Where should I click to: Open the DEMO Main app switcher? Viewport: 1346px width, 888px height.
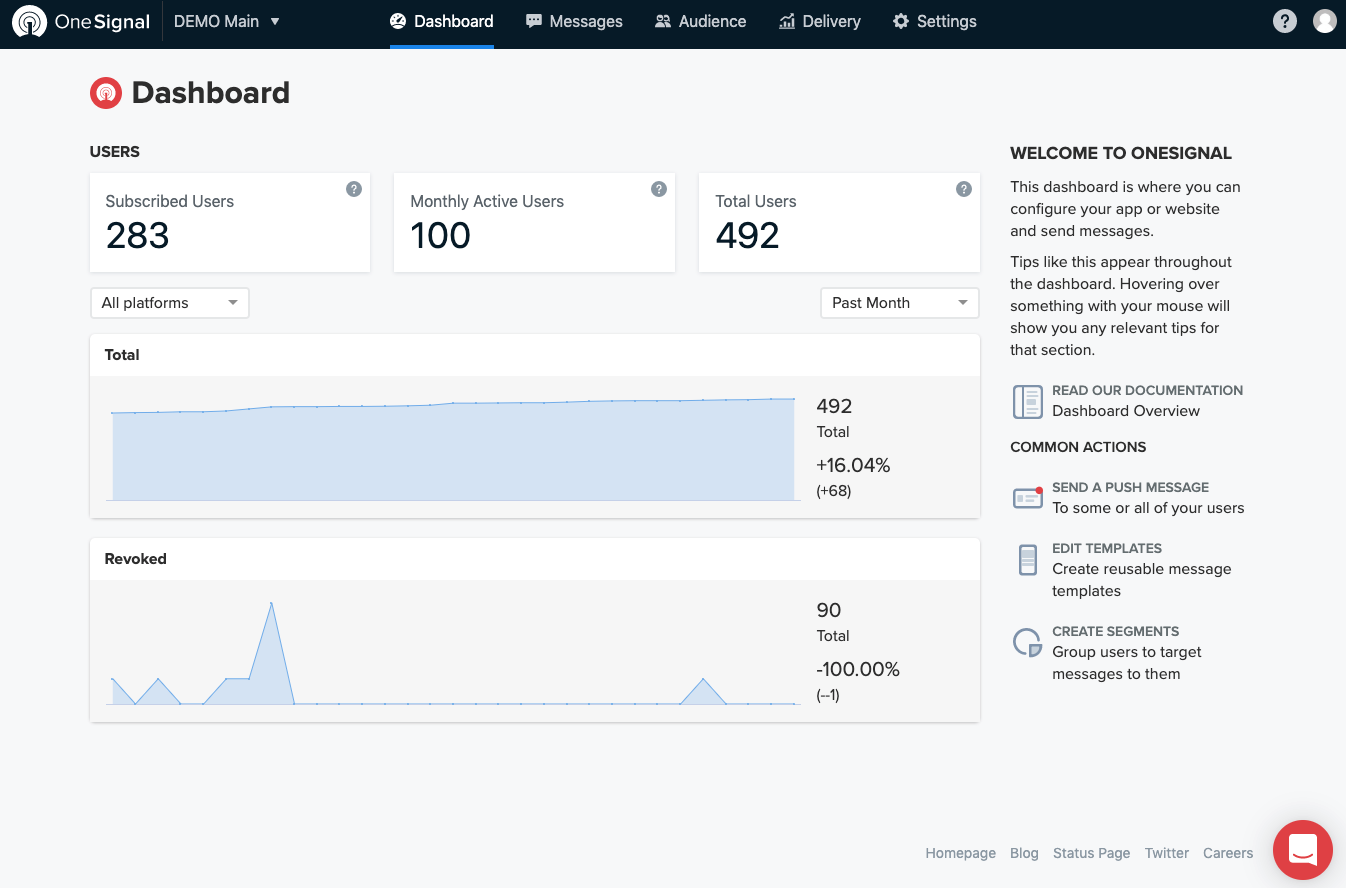(227, 21)
